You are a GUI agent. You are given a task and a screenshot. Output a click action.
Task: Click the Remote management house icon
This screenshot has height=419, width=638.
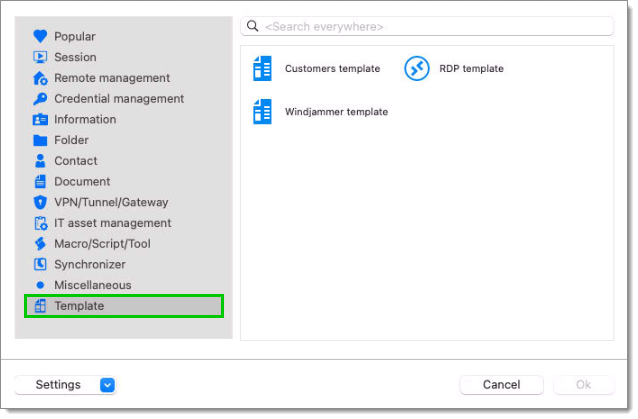point(40,78)
